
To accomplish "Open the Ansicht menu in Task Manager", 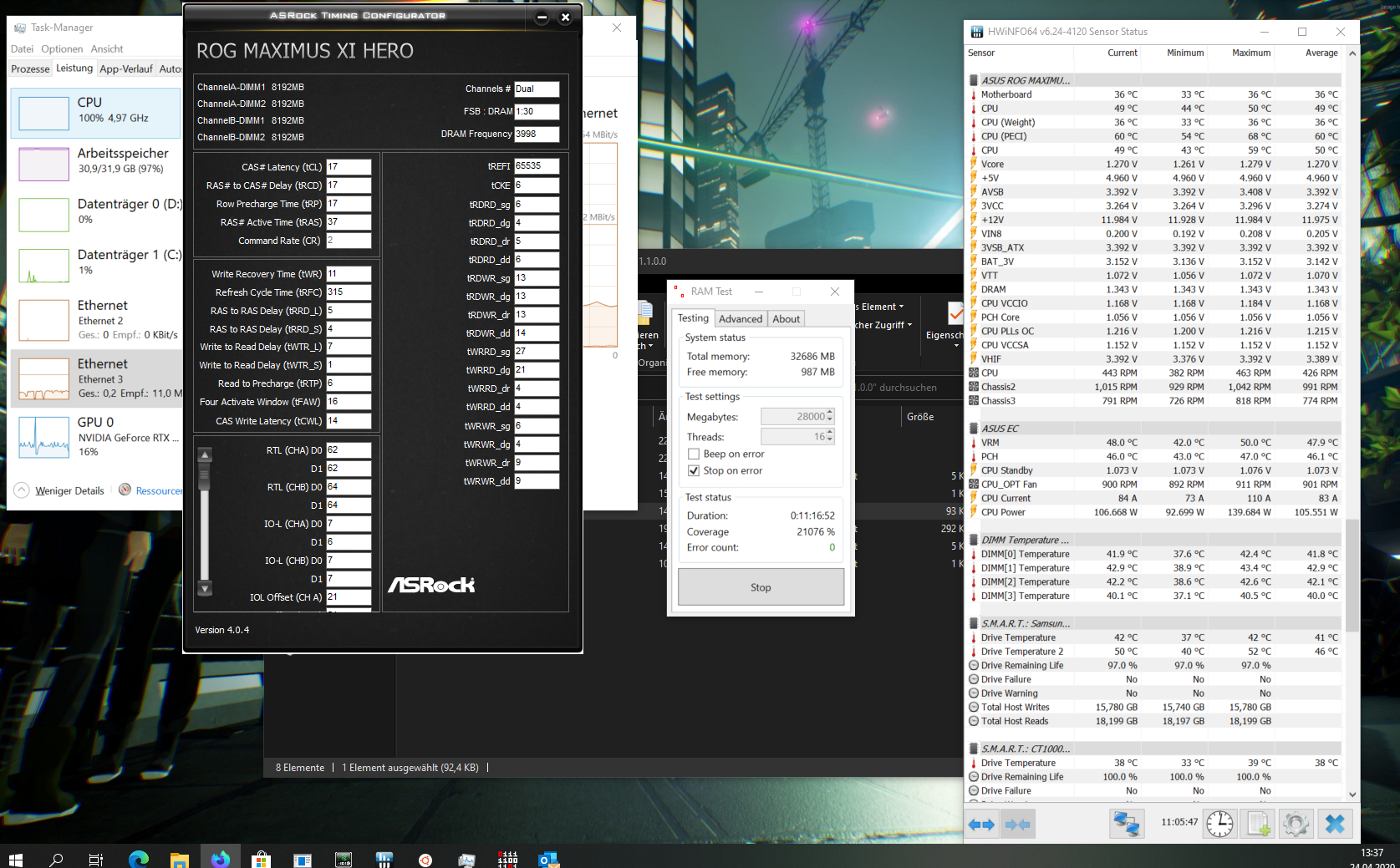I will tap(107, 49).
